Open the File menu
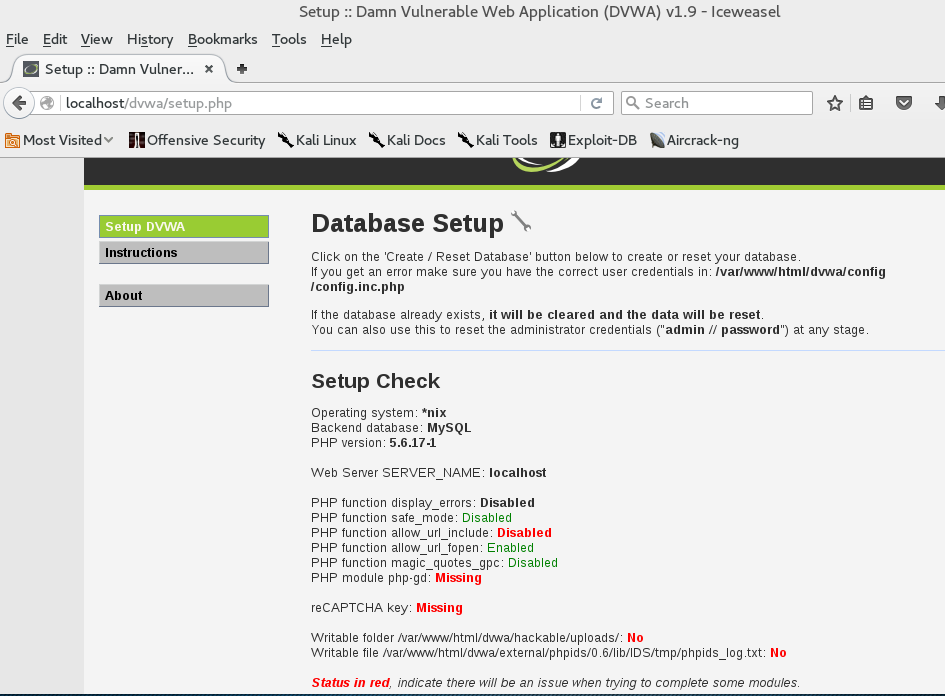 [17, 39]
